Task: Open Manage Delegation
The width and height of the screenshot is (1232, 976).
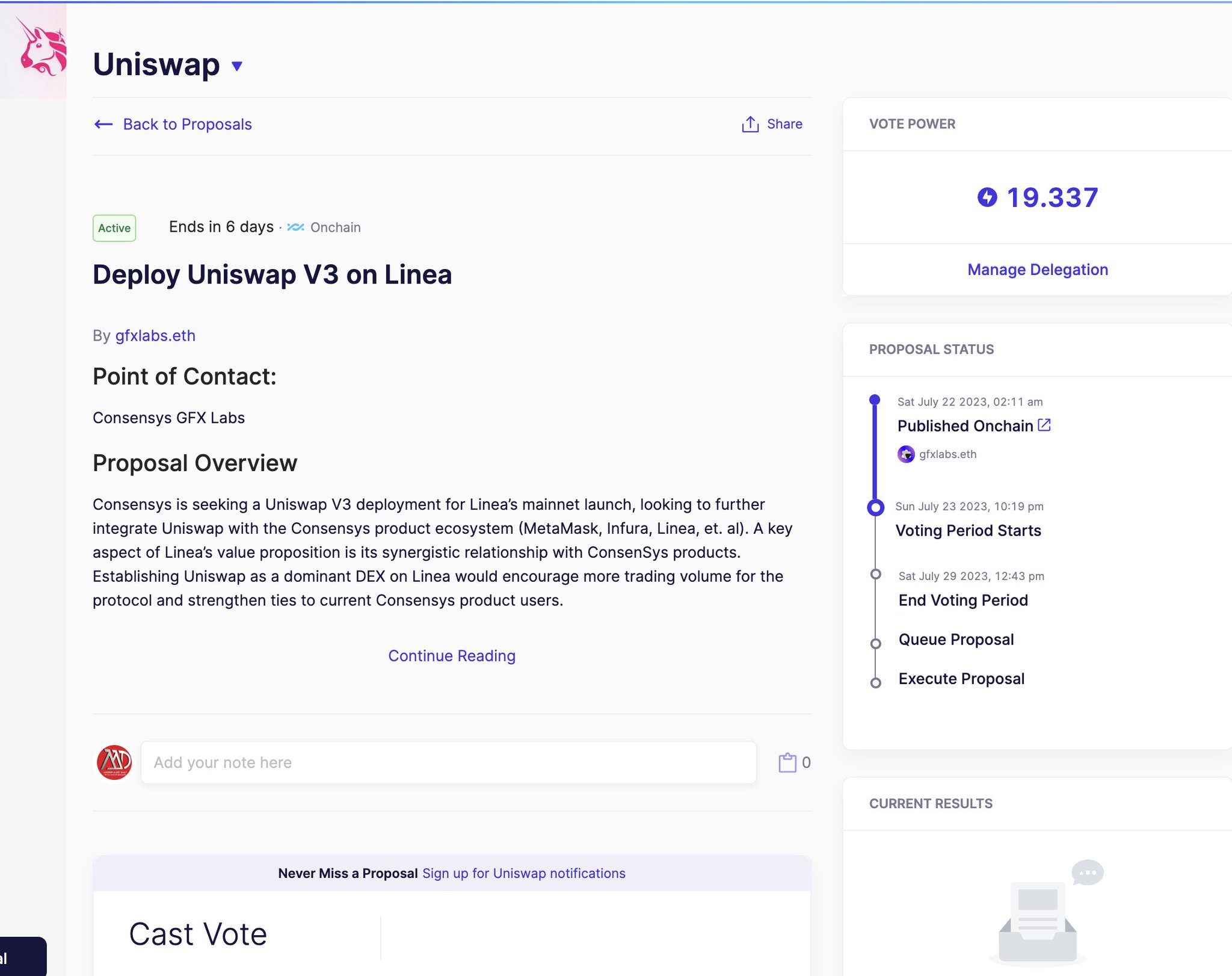Action: tap(1038, 270)
